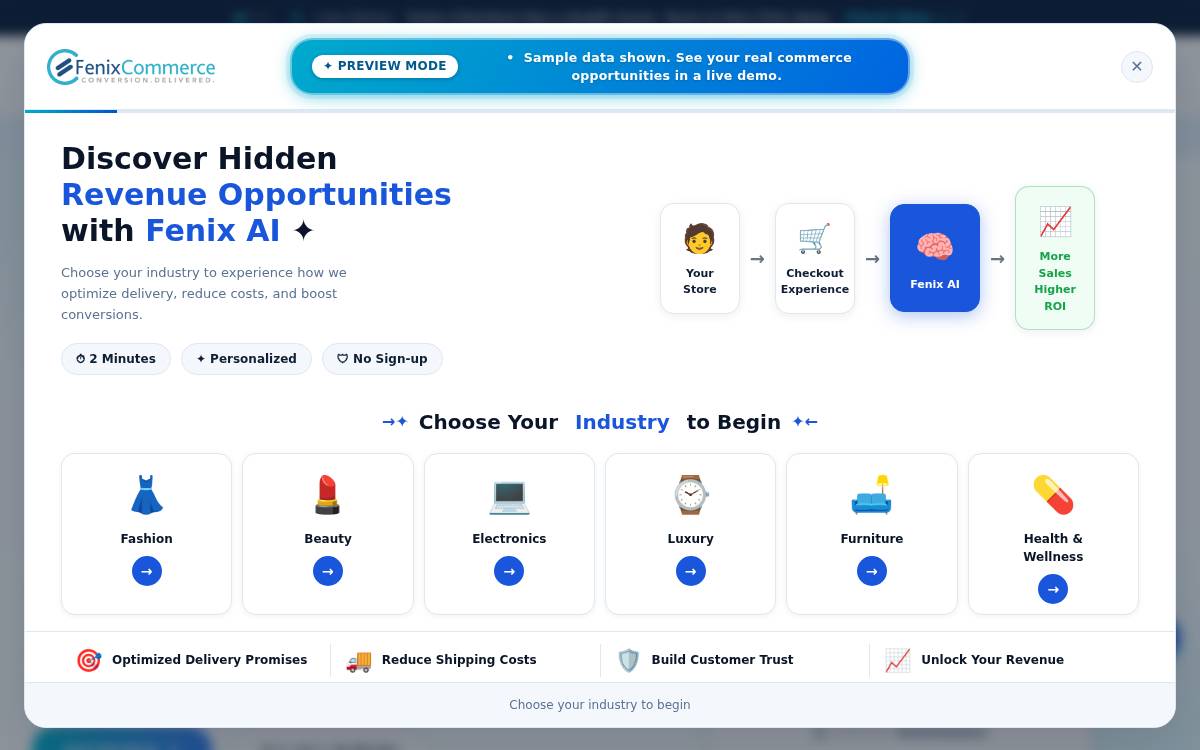The height and width of the screenshot is (750, 1200).
Task: Click the Your Store person icon
Action: tap(700, 239)
